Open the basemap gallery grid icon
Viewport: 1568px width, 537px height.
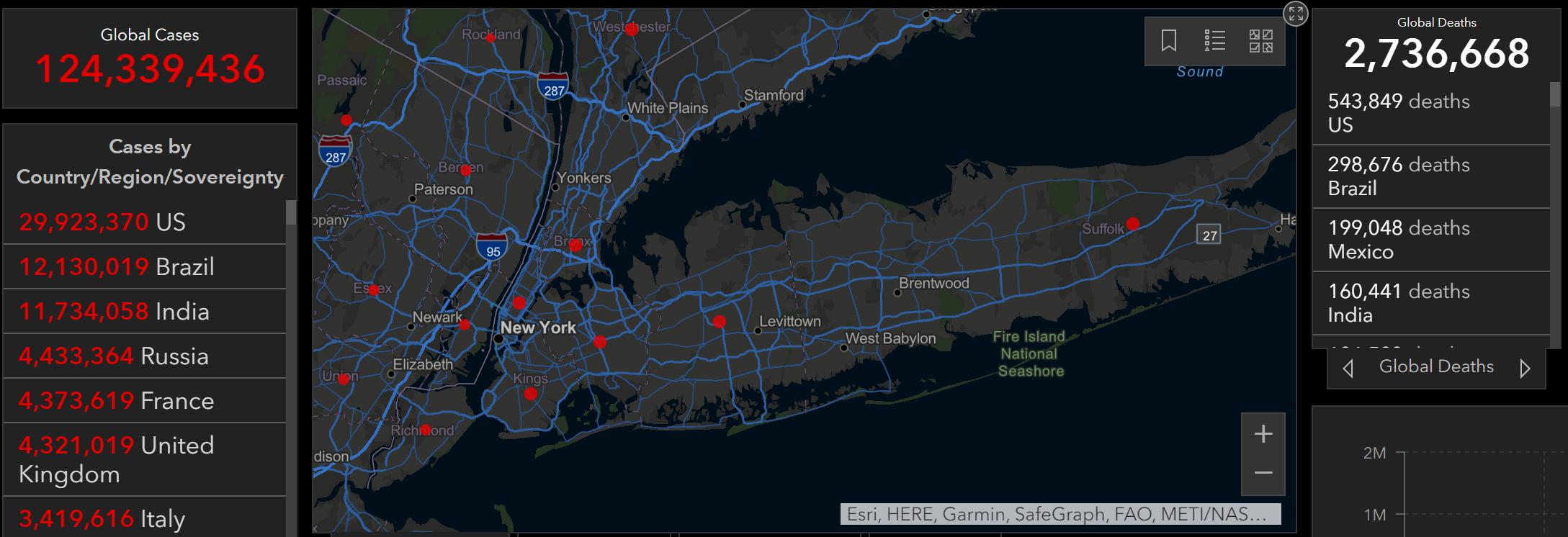[1260, 41]
